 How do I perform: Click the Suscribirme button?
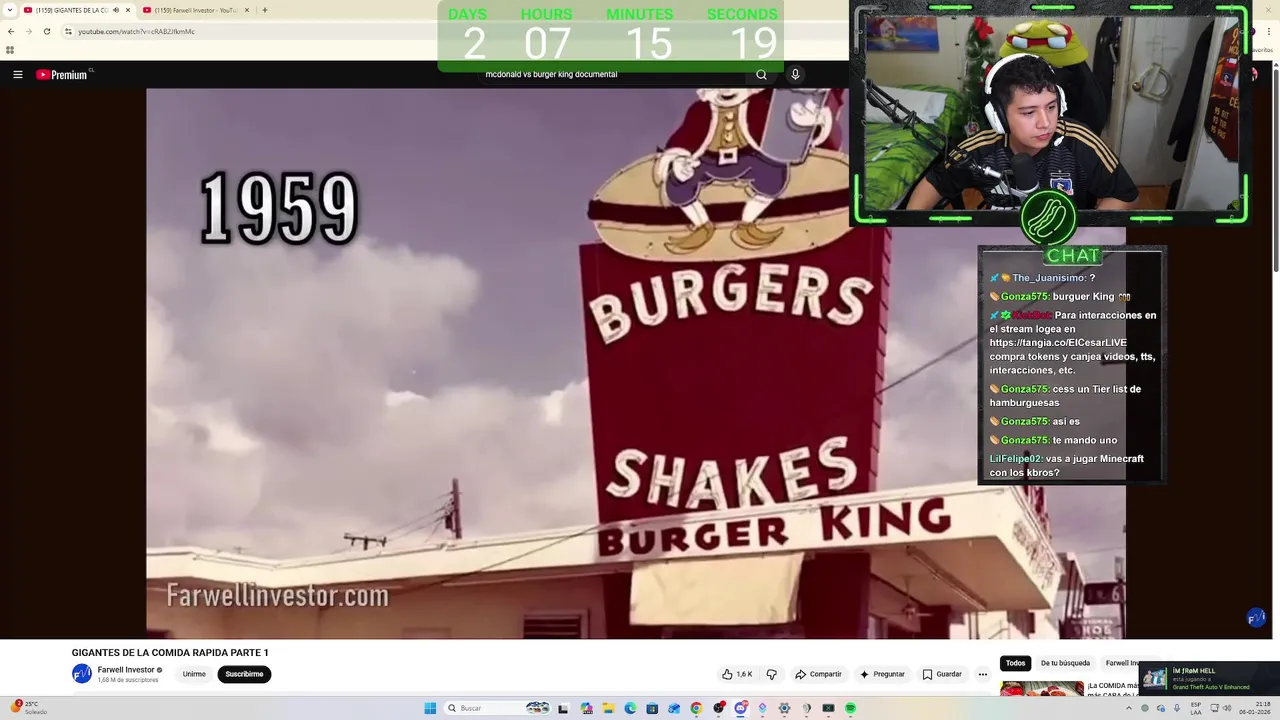[244, 674]
